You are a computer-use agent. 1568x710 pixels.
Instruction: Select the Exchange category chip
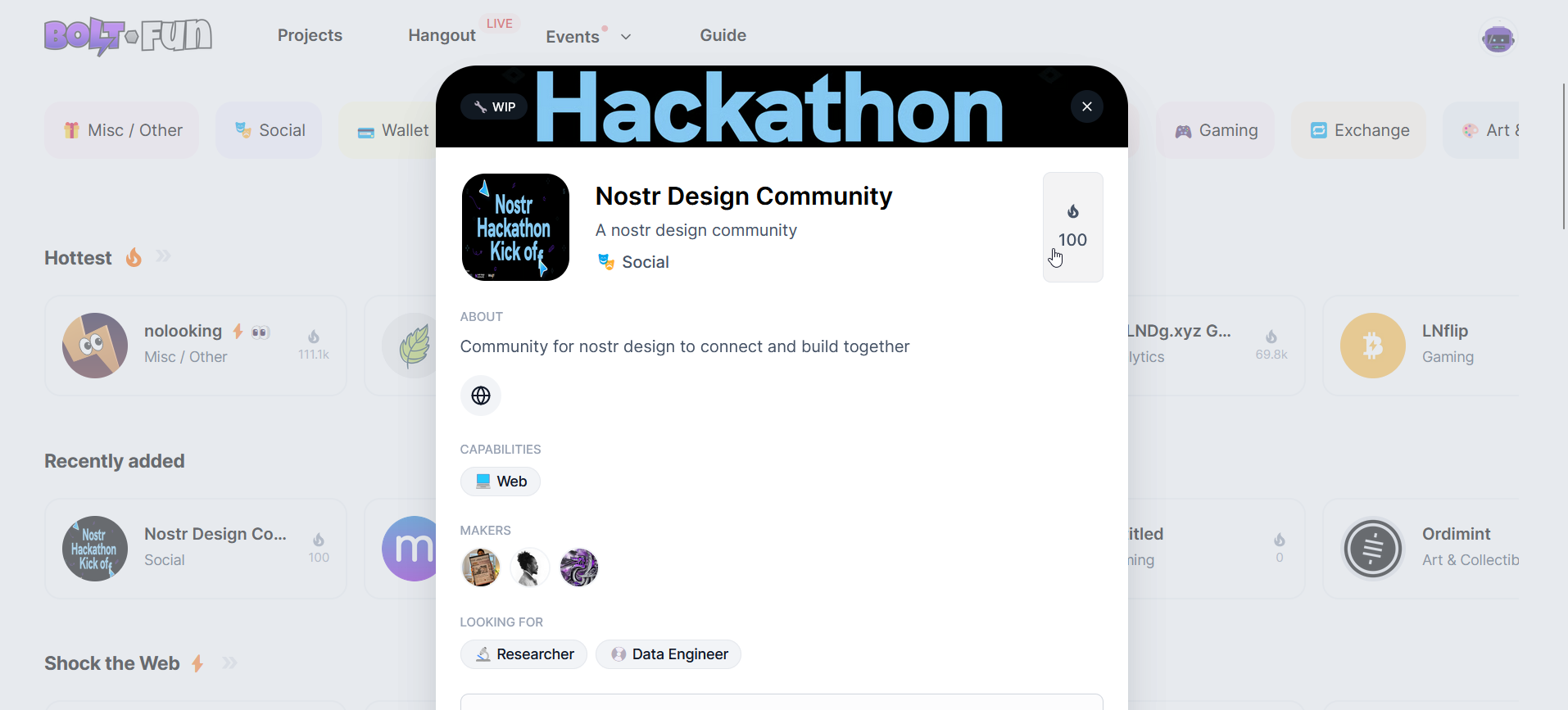(1359, 130)
